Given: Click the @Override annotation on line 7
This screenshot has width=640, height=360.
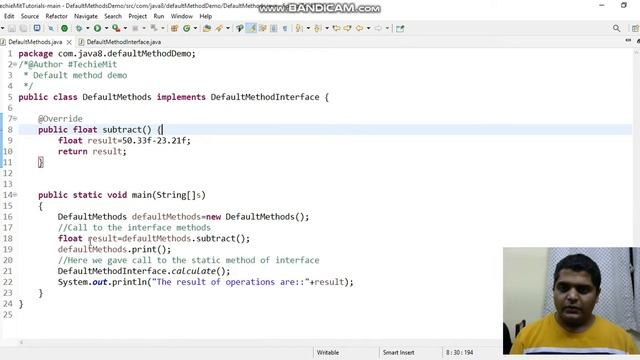Looking at the screenshot, I should point(60,119).
